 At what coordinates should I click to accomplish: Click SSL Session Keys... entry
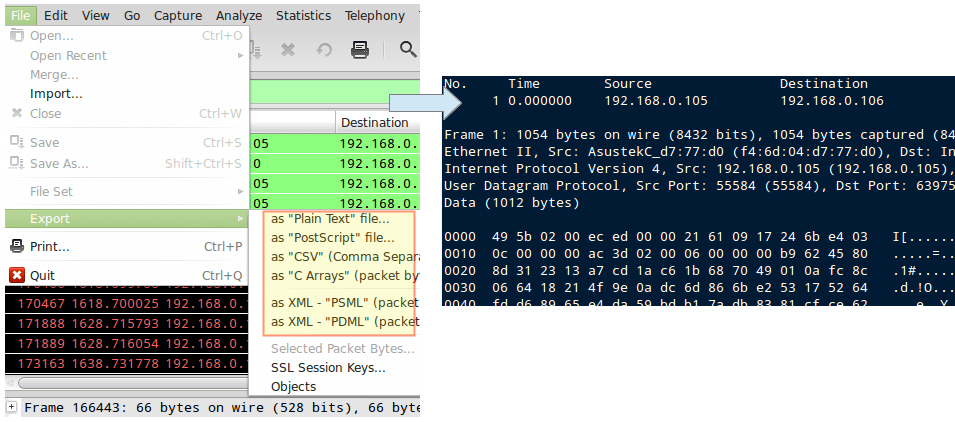point(328,367)
